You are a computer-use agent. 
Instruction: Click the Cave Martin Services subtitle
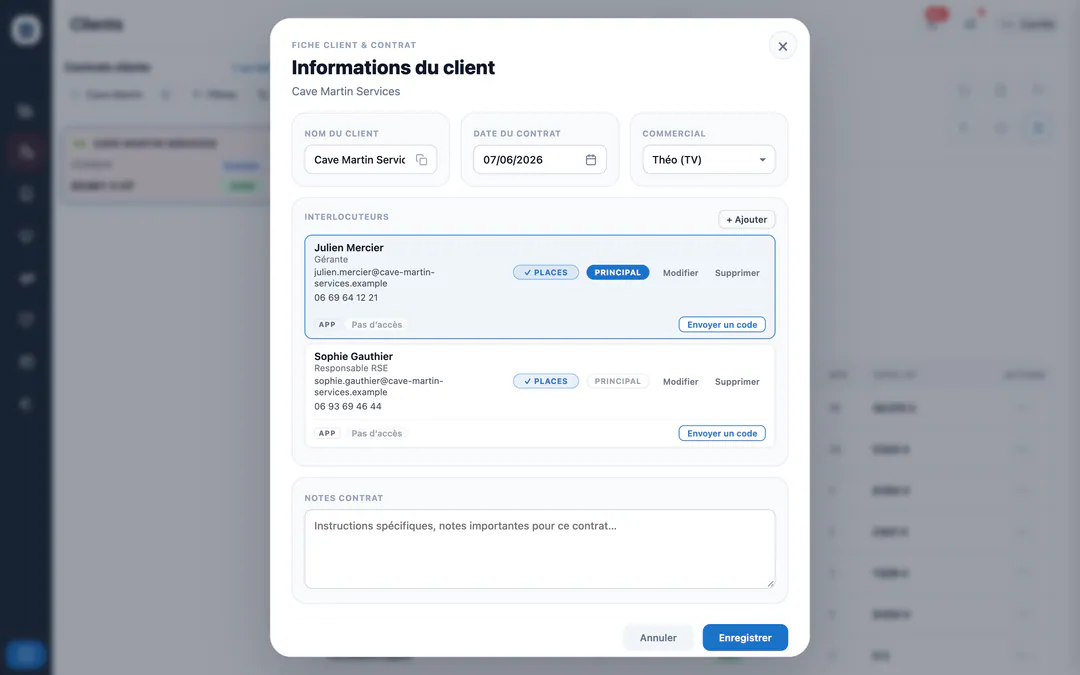(346, 92)
